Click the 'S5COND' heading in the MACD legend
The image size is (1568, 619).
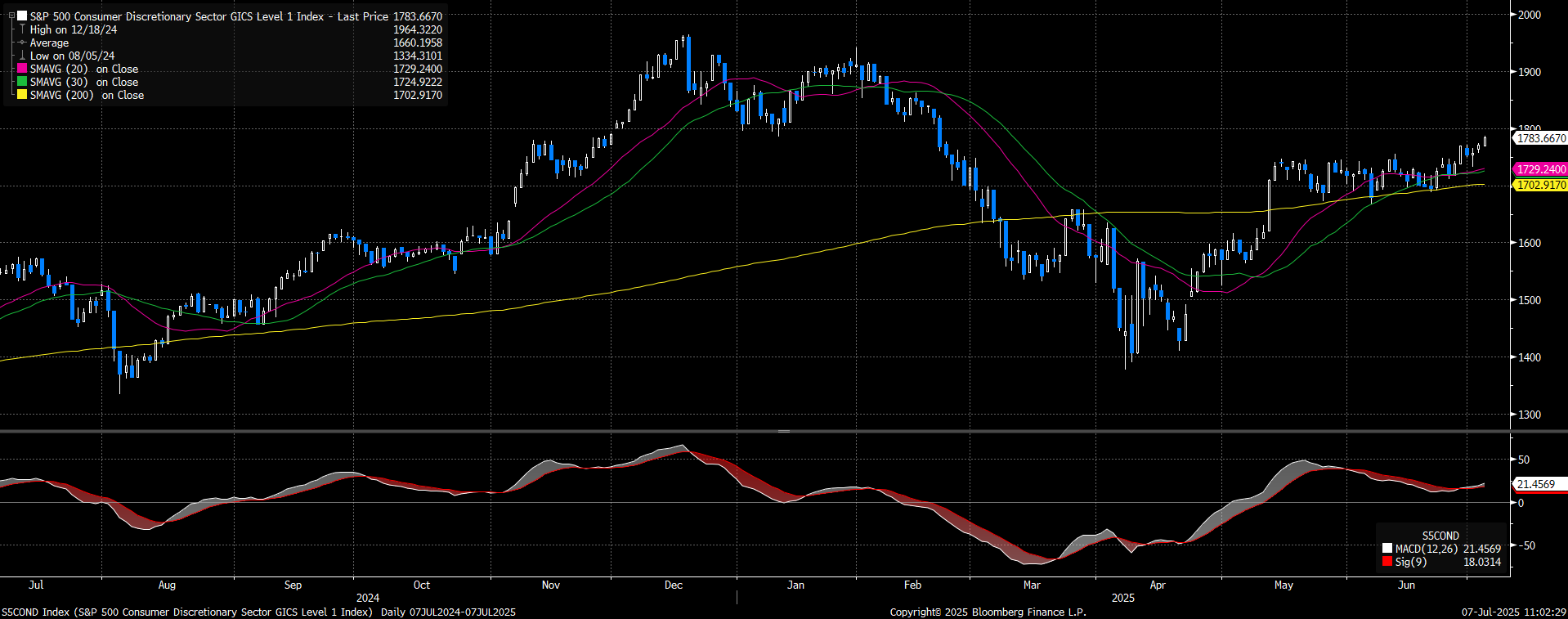click(1440, 536)
